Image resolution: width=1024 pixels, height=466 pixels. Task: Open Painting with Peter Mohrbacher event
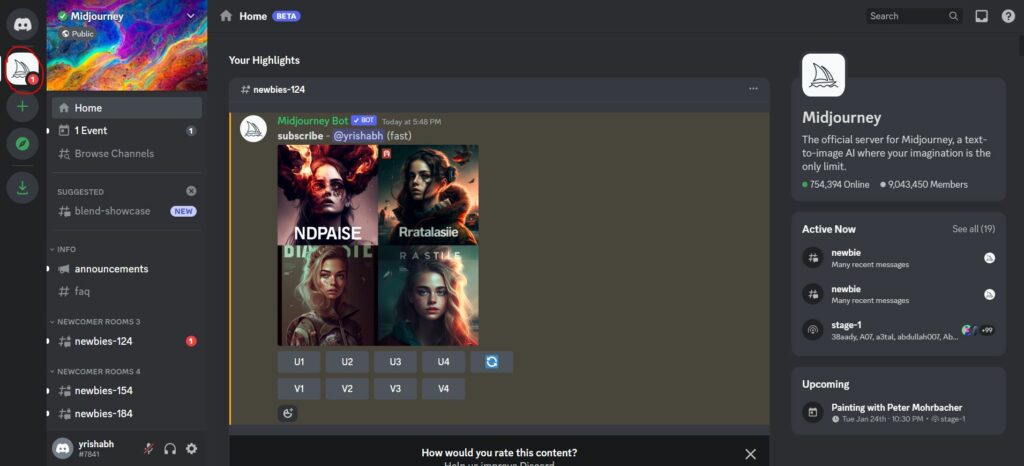(898, 412)
